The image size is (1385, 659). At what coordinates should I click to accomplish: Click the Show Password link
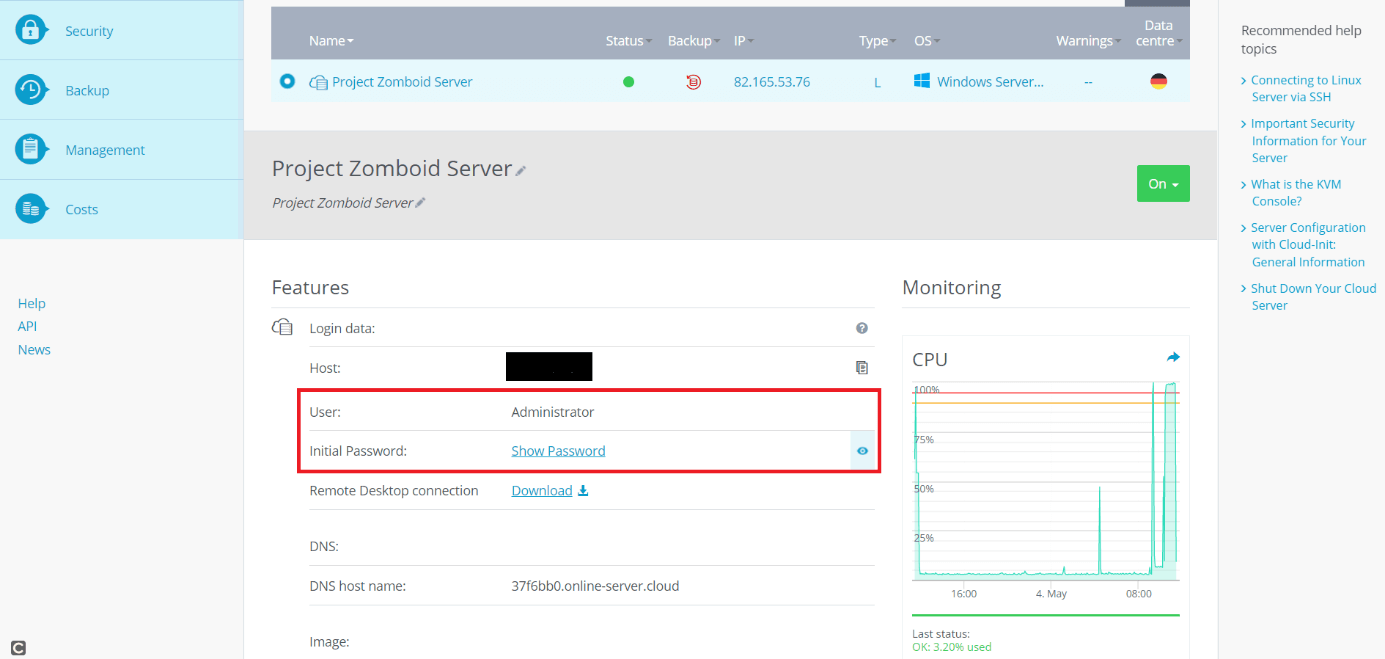coord(558,451)
